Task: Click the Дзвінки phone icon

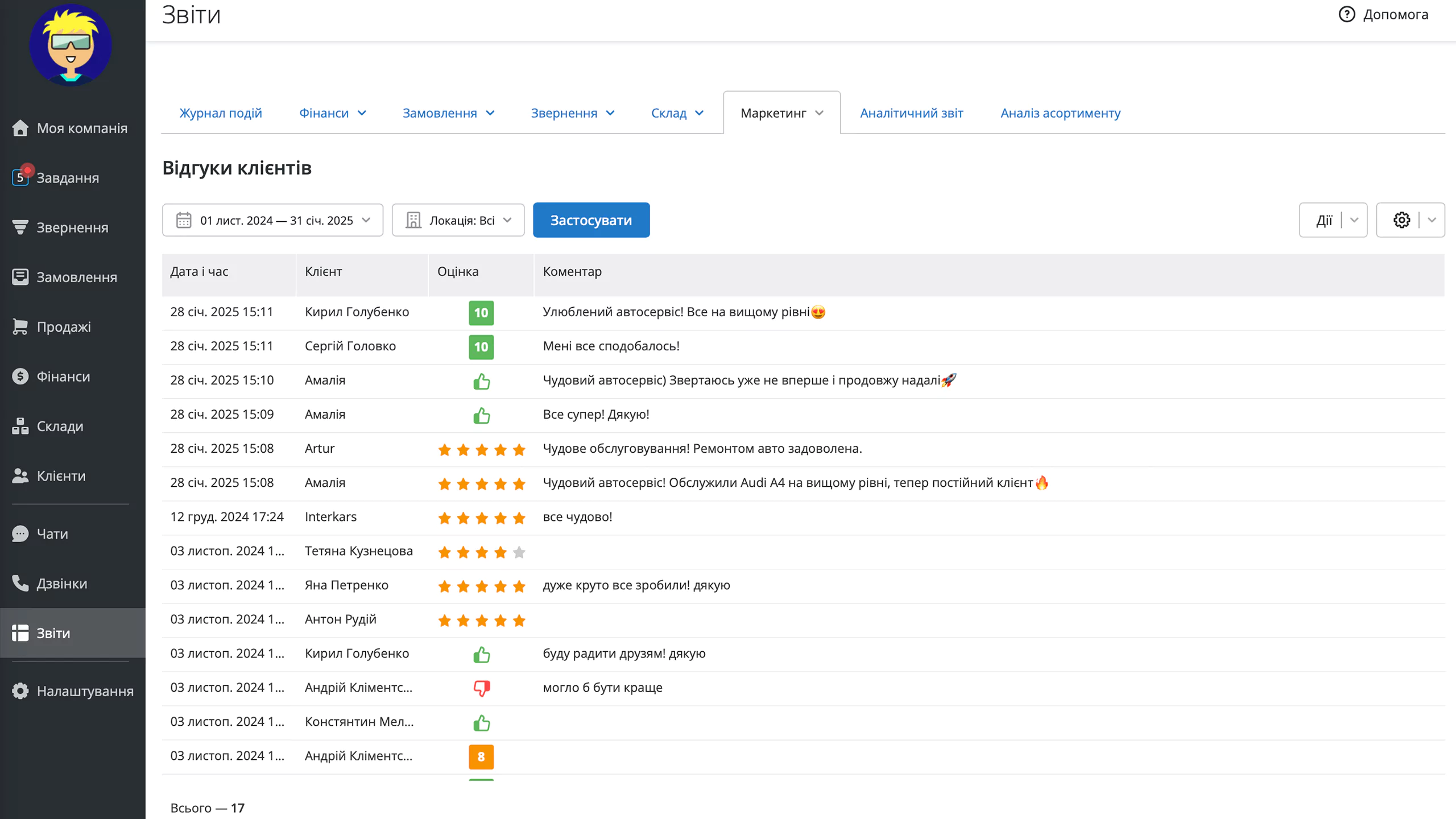Action: click(20, 584)
